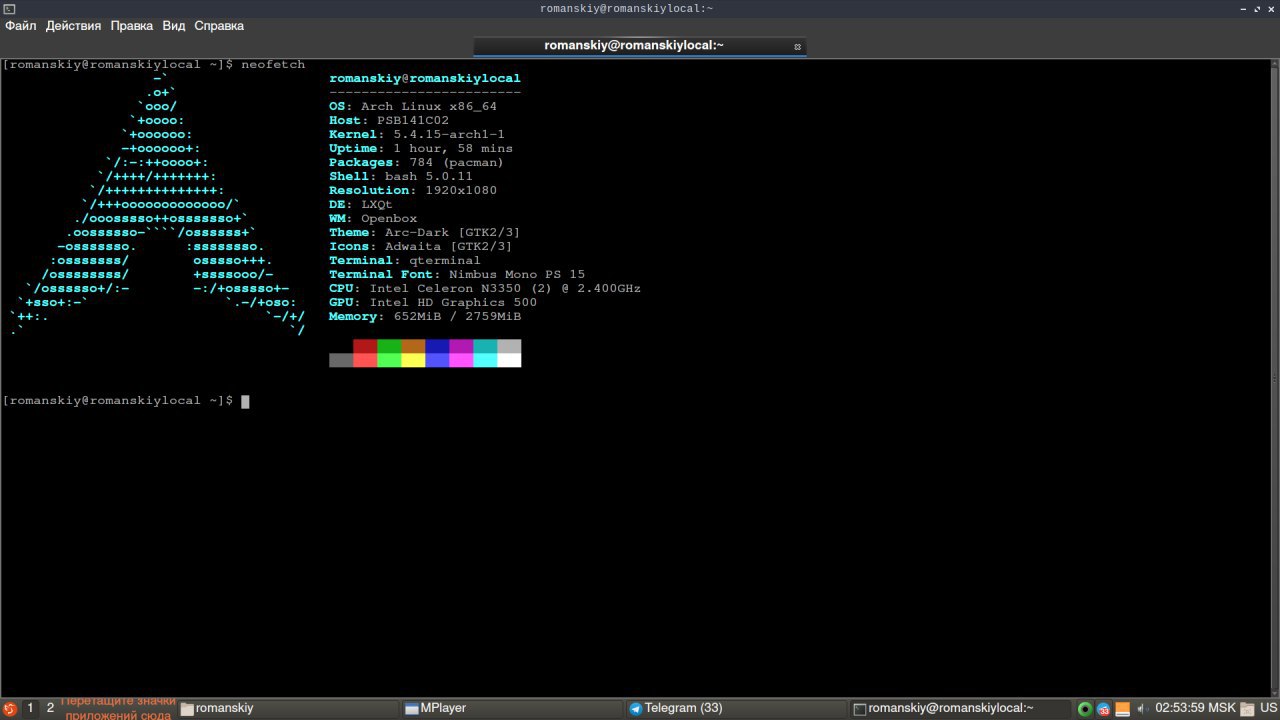Click the MPlayer window icon in taskbar
This screenshot has height=720, width=1280.
(x=411, y=709)
